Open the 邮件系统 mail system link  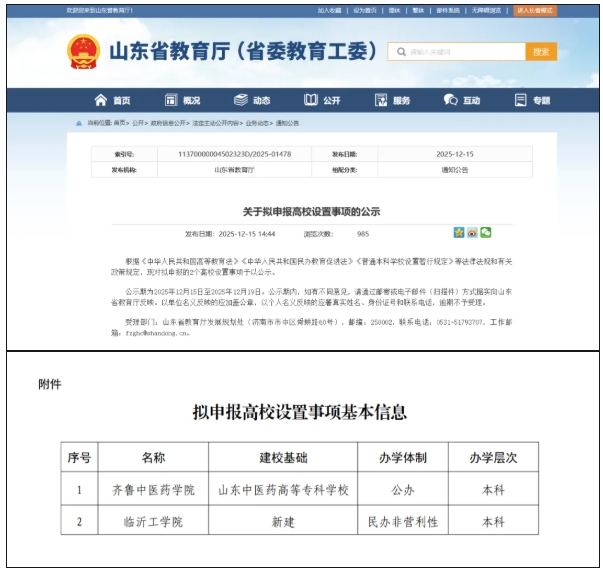[448, 10]
